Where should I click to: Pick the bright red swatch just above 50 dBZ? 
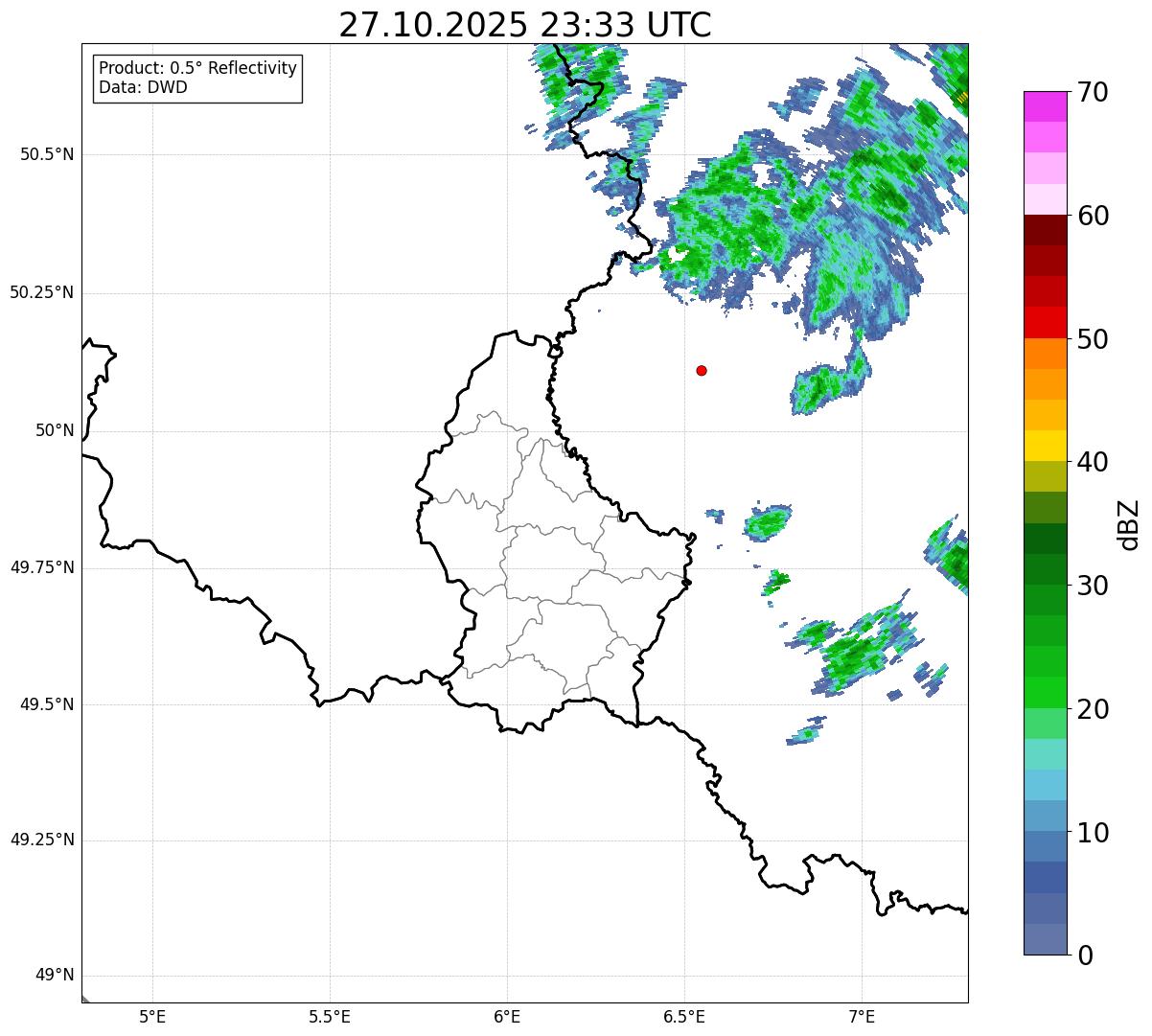click(1045, 323)
